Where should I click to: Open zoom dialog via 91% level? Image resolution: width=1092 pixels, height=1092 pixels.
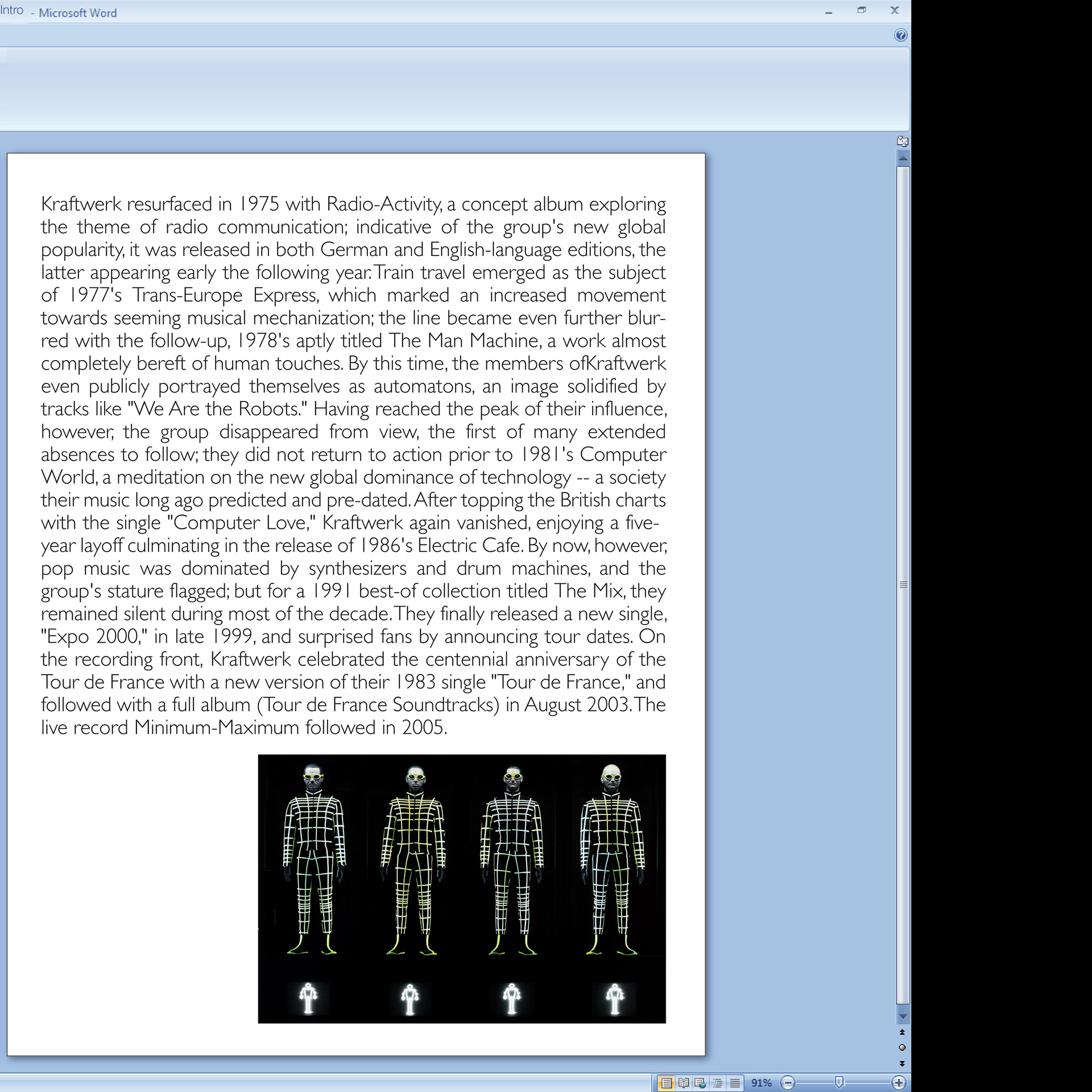pos(761,1083)
